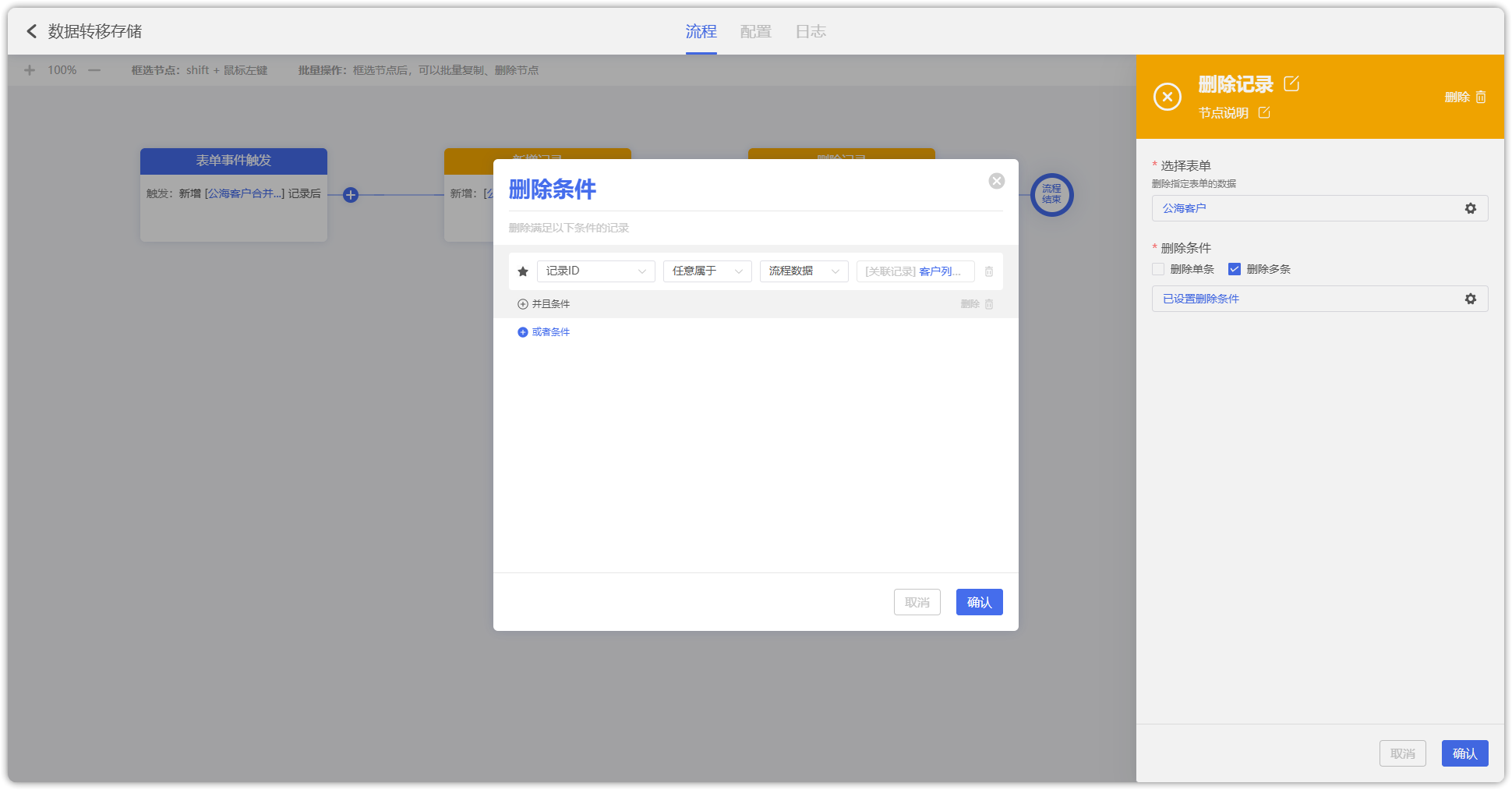Open the 记录ID field dropdown
The height and width of the screenshot is (790, 1512).
595,271
